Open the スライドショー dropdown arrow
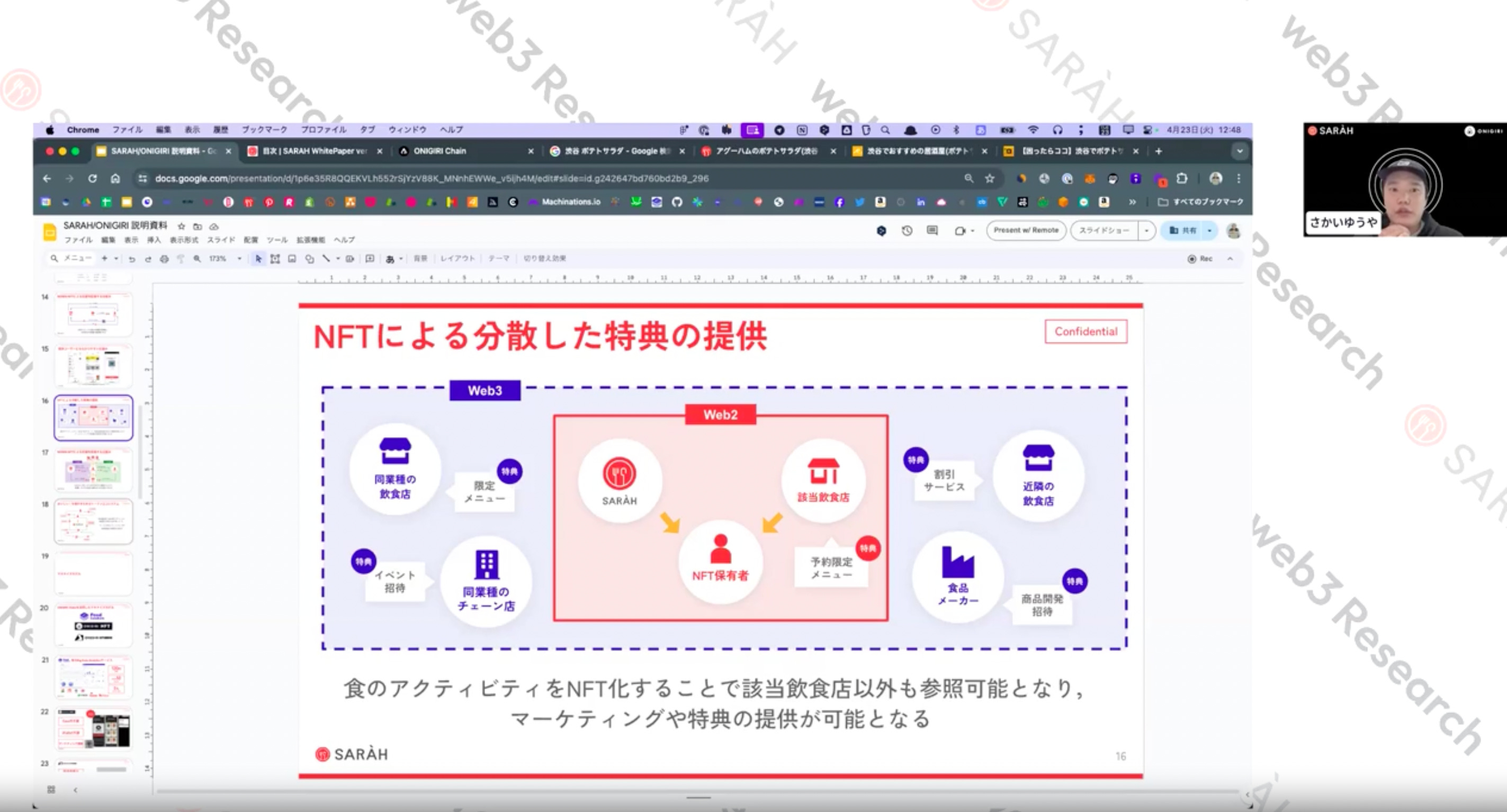The width and height of the screenshot is (1507, 812). coord(1146,230)
